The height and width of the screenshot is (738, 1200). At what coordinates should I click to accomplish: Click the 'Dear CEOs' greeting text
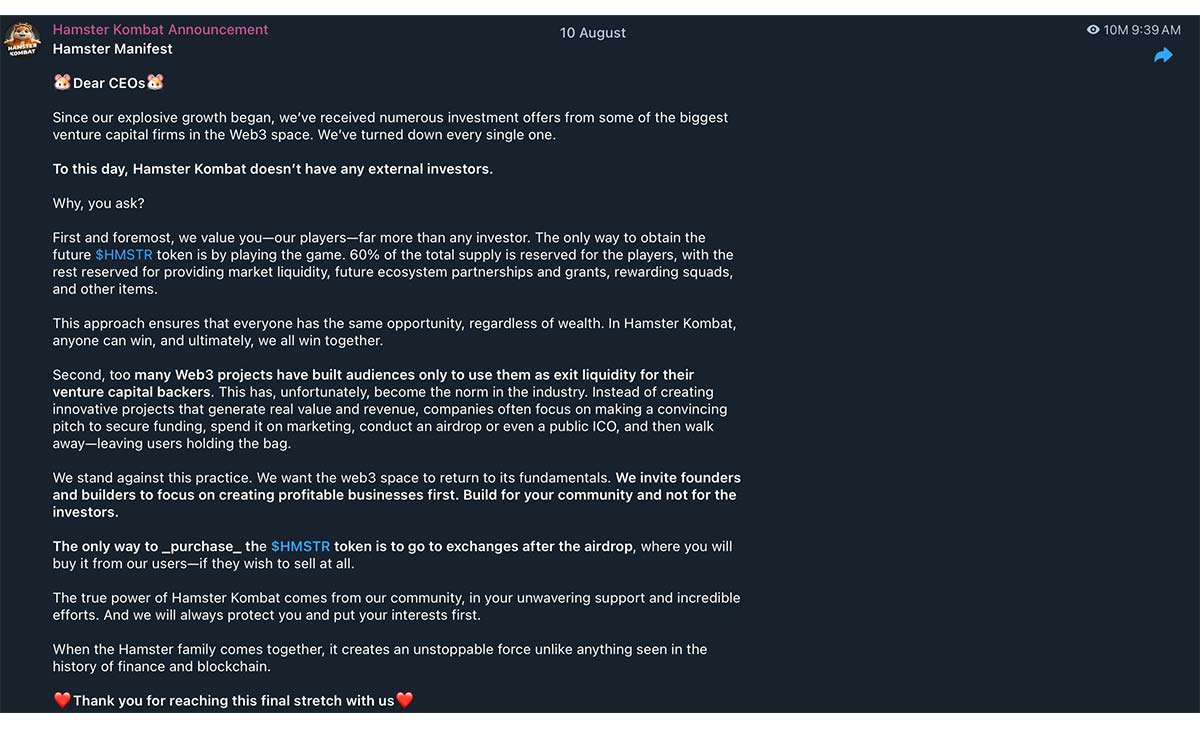109,83
